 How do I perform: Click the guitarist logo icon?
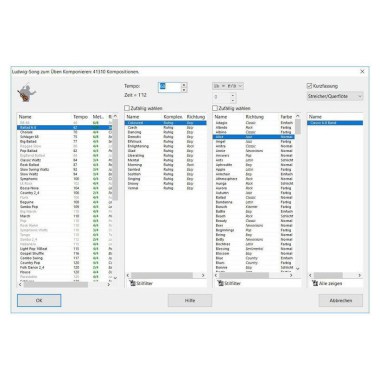tap(27, 93)
